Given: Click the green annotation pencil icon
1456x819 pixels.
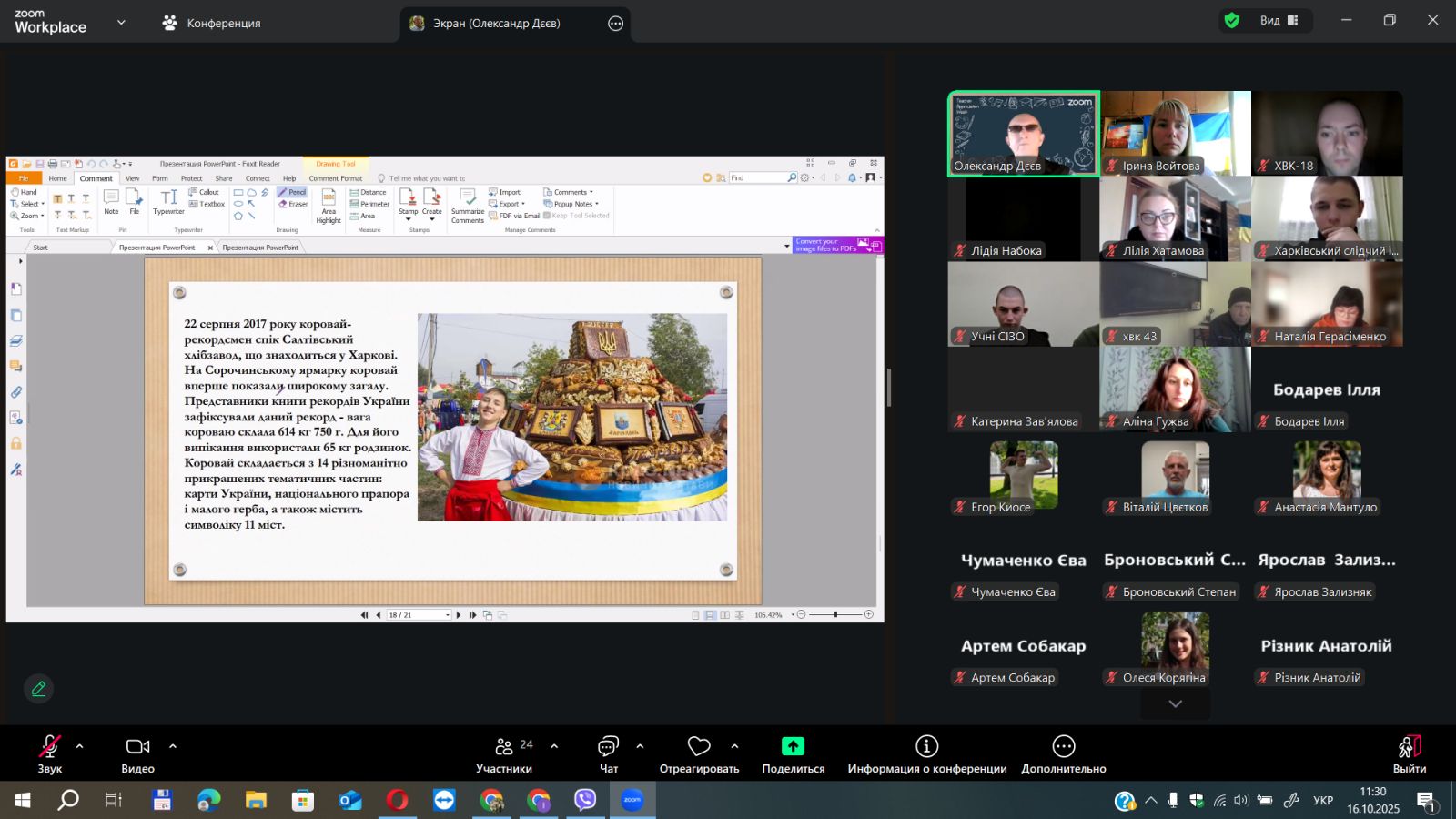Looking at the screenshot, I should [38, 689].
